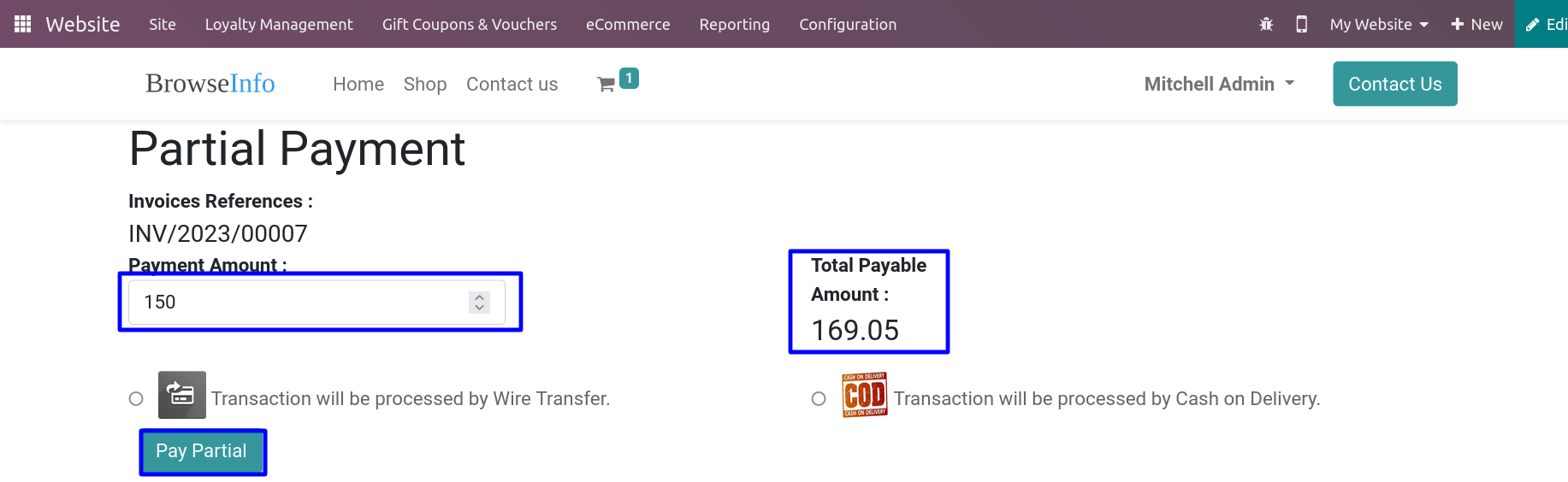Open the Configuration menu
Screen dimensions: 1568x482
(848, 24)
